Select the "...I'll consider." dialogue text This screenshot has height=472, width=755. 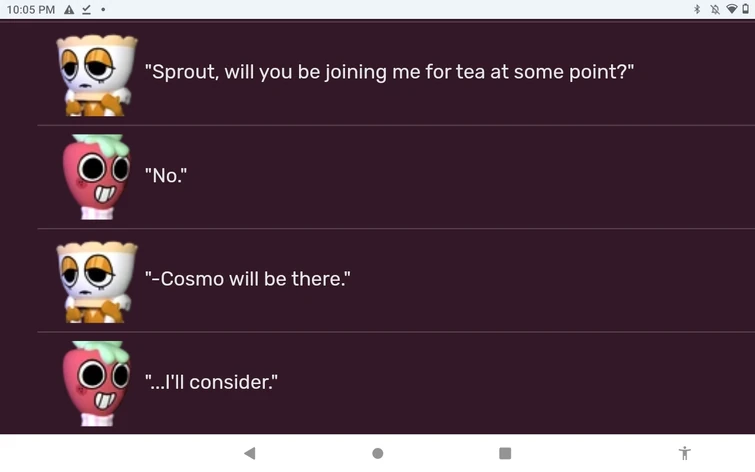(211, 383)
